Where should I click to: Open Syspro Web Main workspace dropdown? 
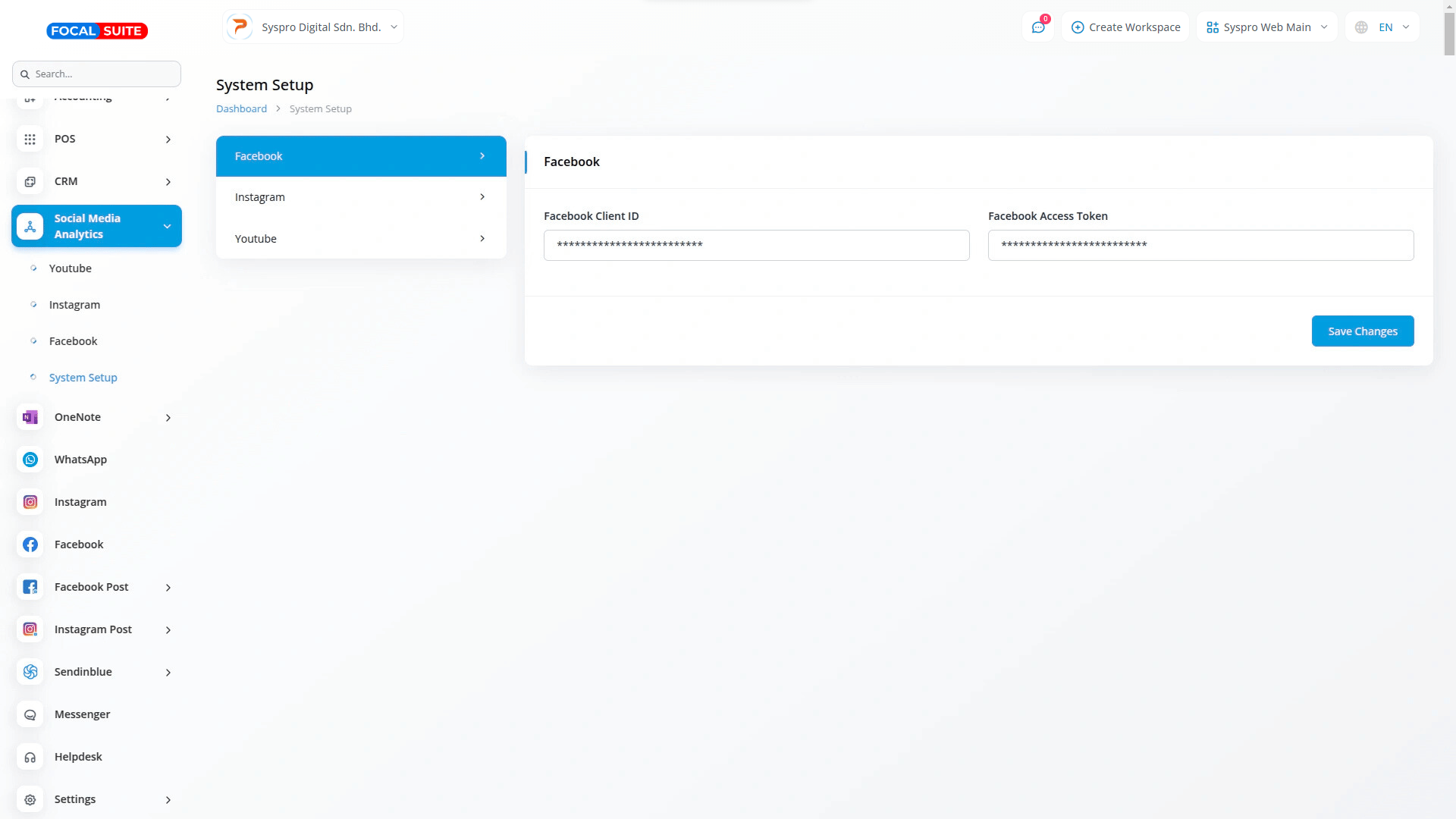(x=1266, y=27)
